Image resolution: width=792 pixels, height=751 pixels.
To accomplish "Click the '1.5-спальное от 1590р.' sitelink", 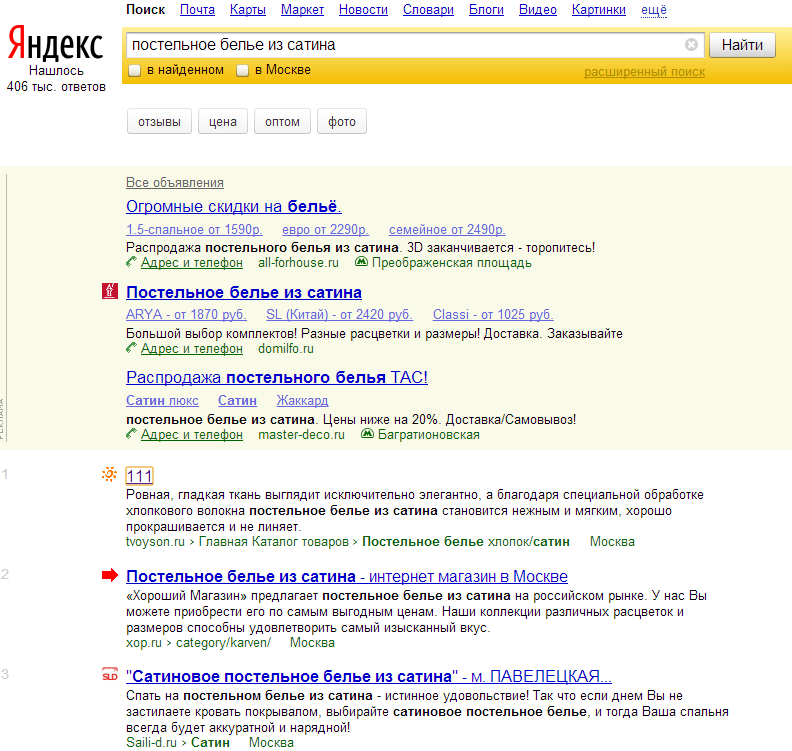I will click(194, 229).
